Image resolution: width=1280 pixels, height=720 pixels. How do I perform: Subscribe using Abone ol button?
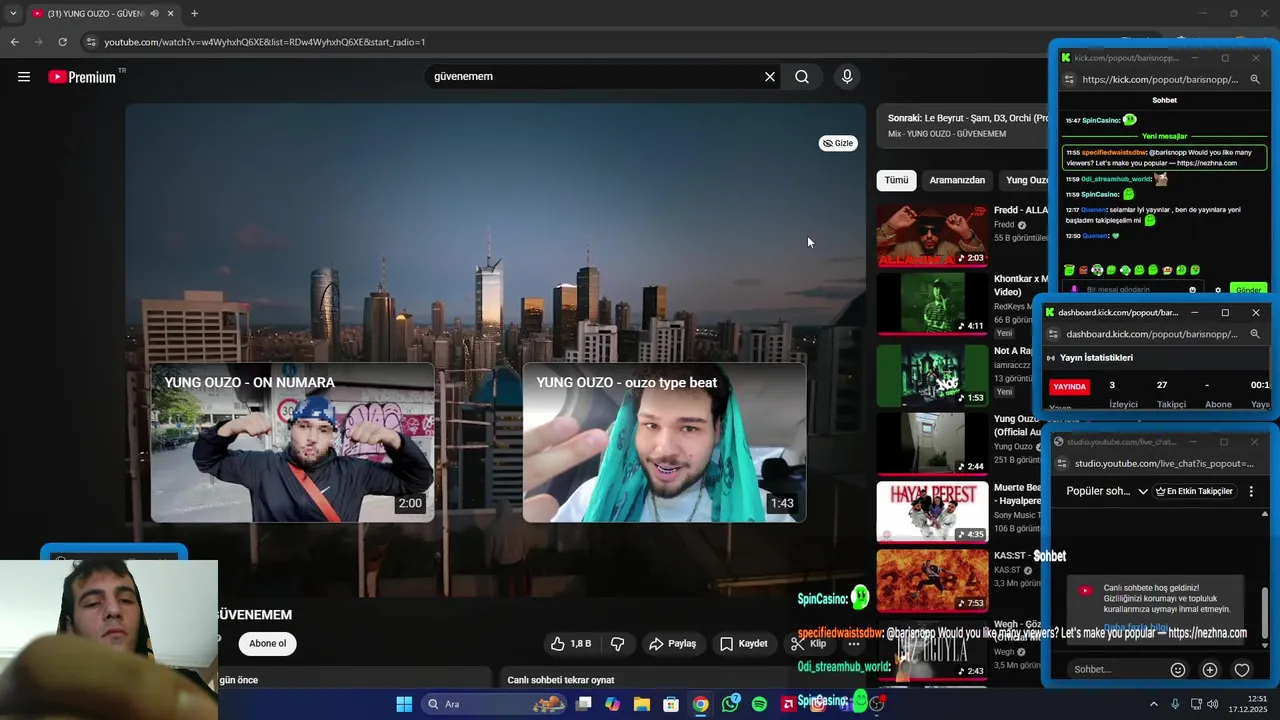point(267,644)
